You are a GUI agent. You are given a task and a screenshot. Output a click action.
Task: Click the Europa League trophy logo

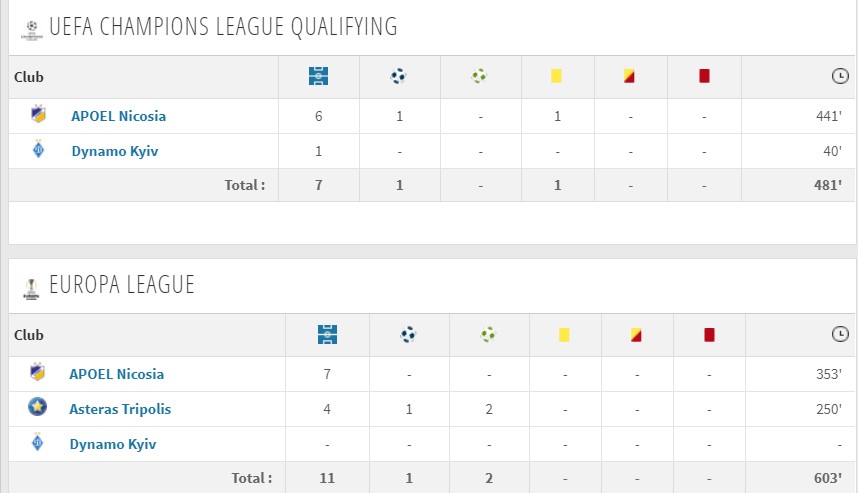[31, 289]
